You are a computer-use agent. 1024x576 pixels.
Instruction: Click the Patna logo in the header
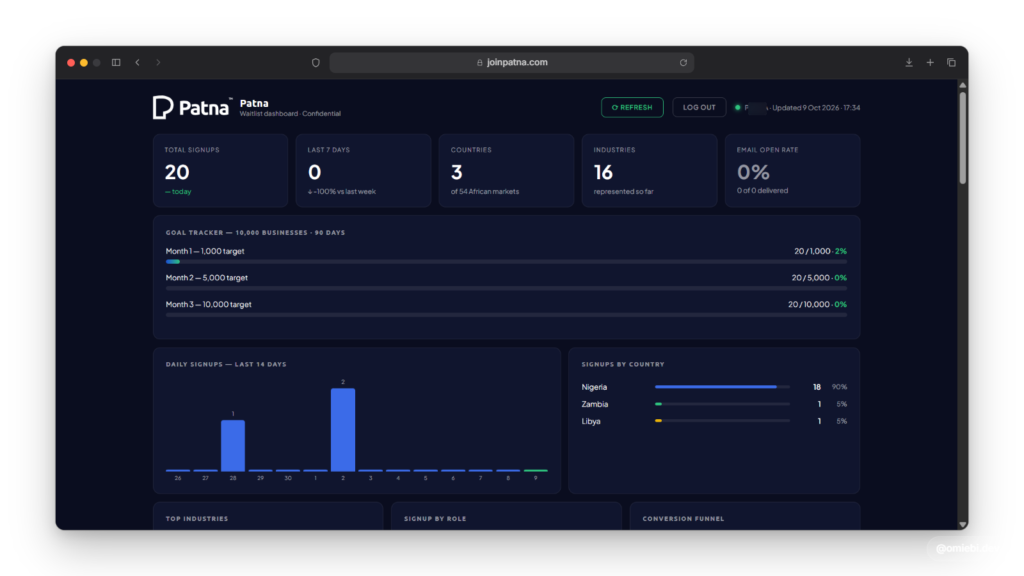[192, 108]
